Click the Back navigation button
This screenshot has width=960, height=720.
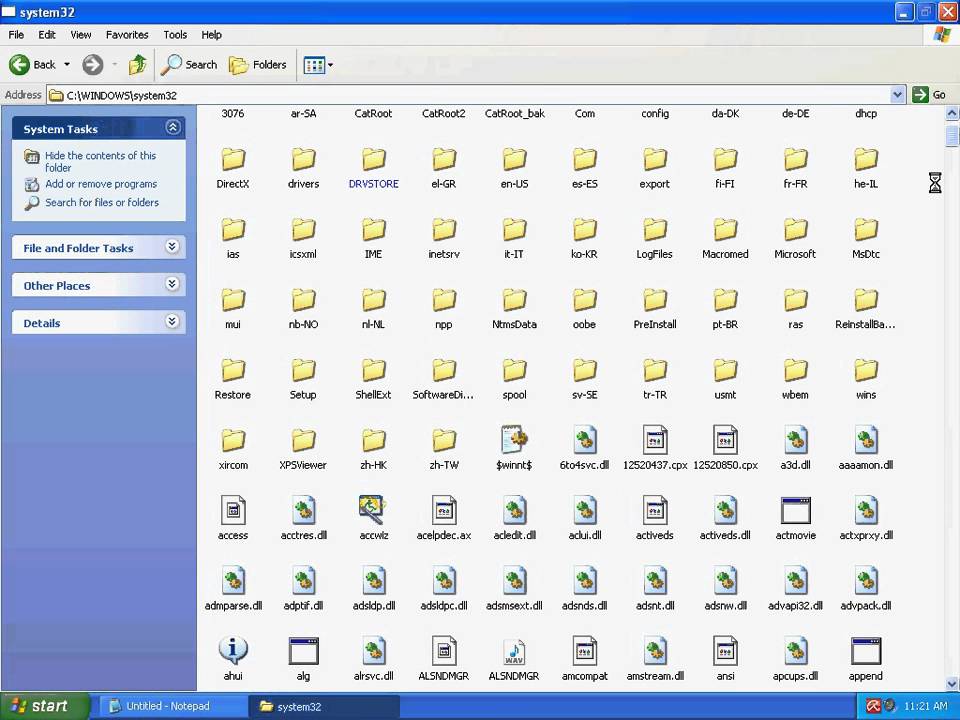pos(32,64)
